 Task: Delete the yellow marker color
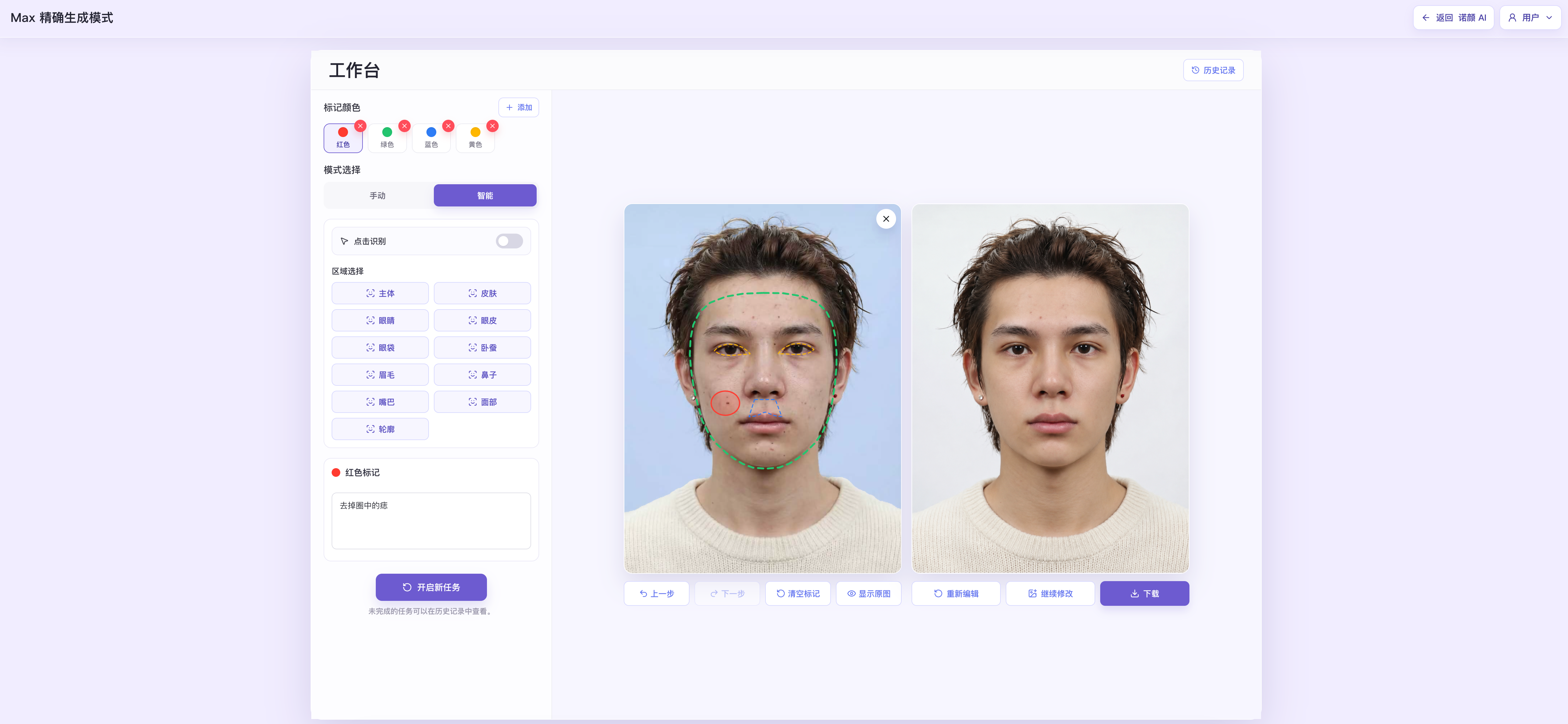[493, 126]
